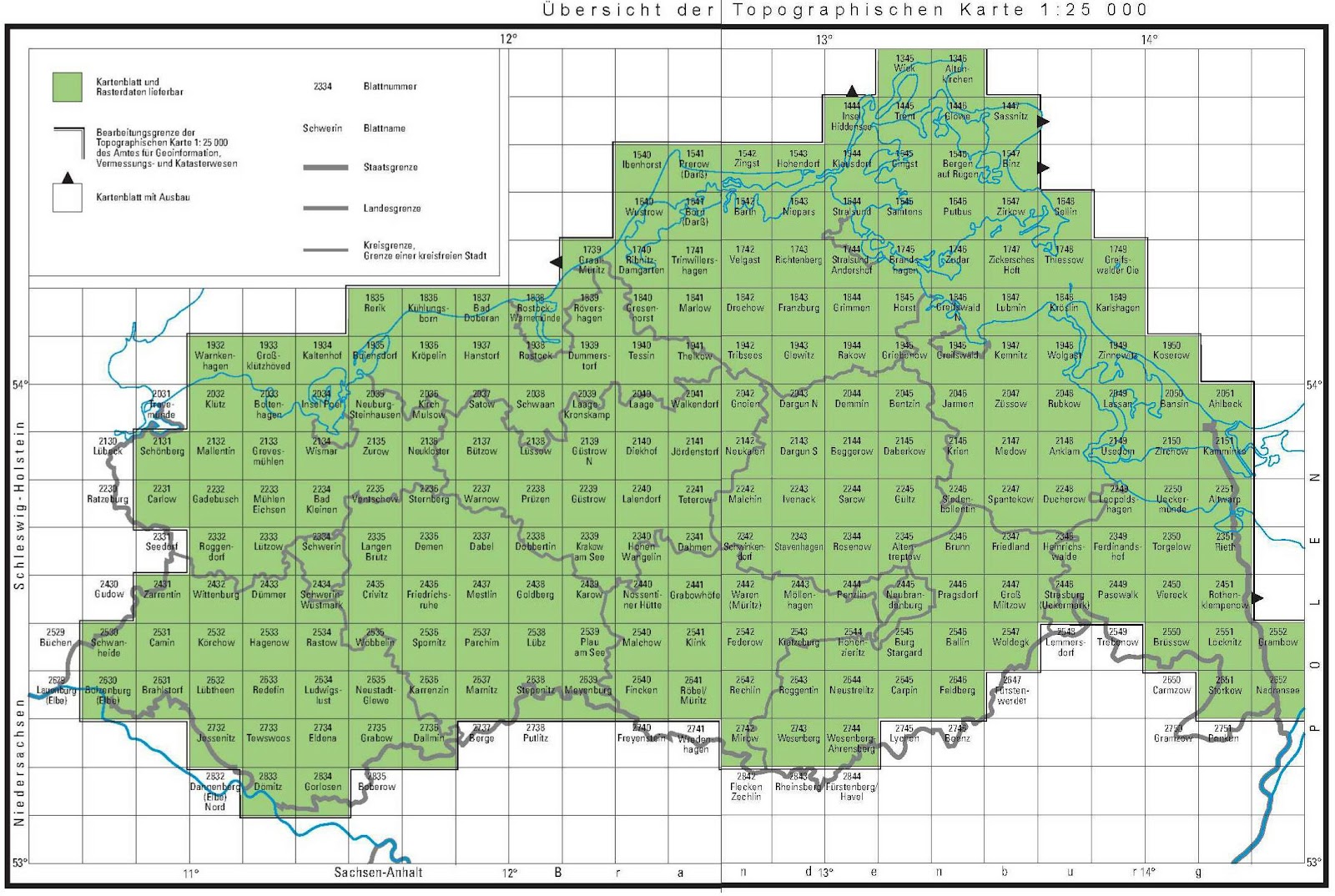Click the green Kartenblatt lieferbar color swatch
The height and width of the screenshot is (896, 1335).
click(x=68, y=86)
